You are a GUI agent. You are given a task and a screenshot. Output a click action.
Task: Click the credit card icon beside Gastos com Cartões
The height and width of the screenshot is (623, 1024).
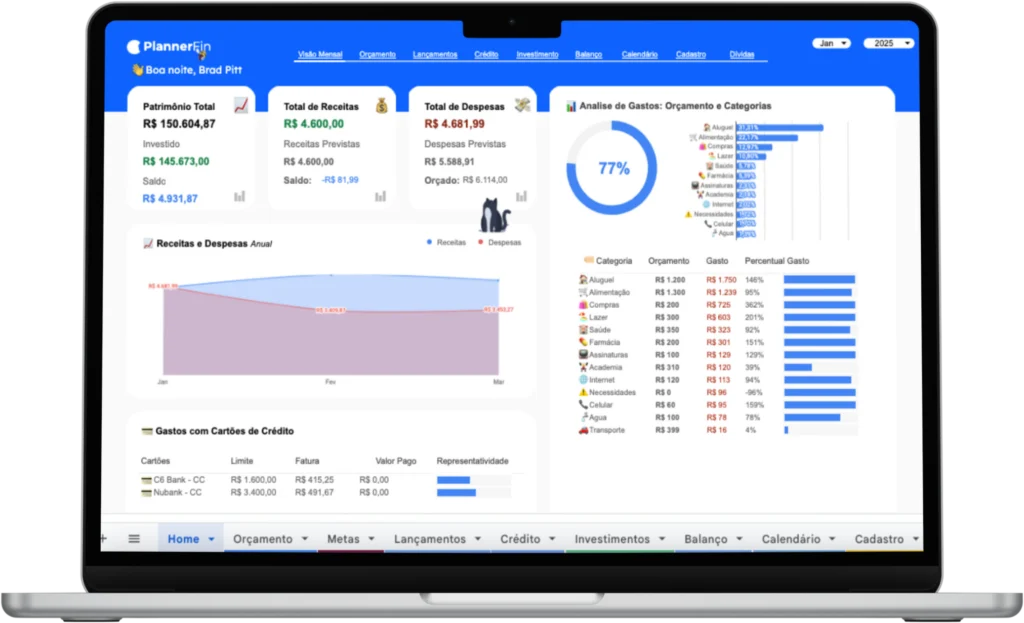pos(147,431)
